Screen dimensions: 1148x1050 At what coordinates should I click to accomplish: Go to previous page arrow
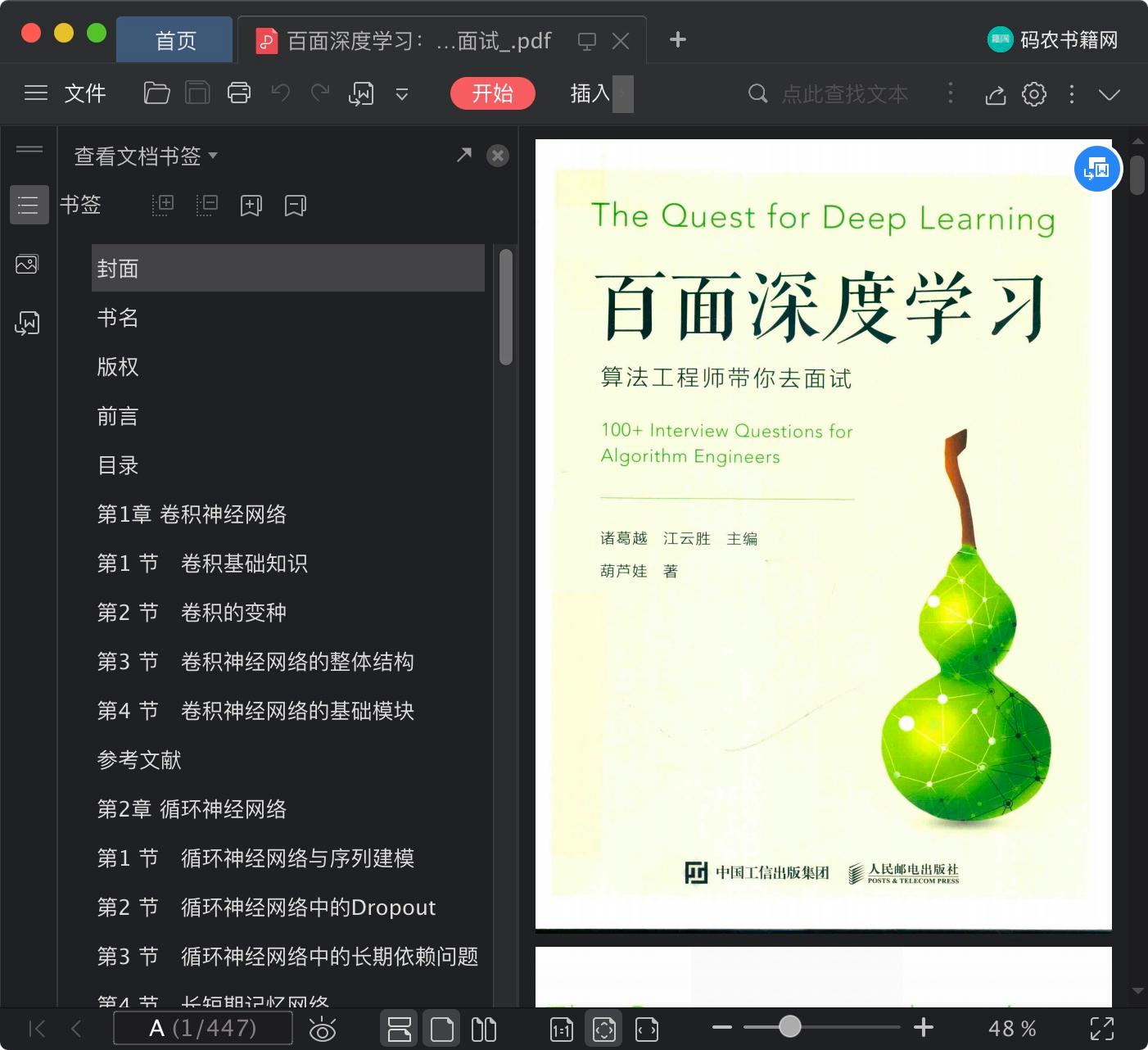(77, 1029)
